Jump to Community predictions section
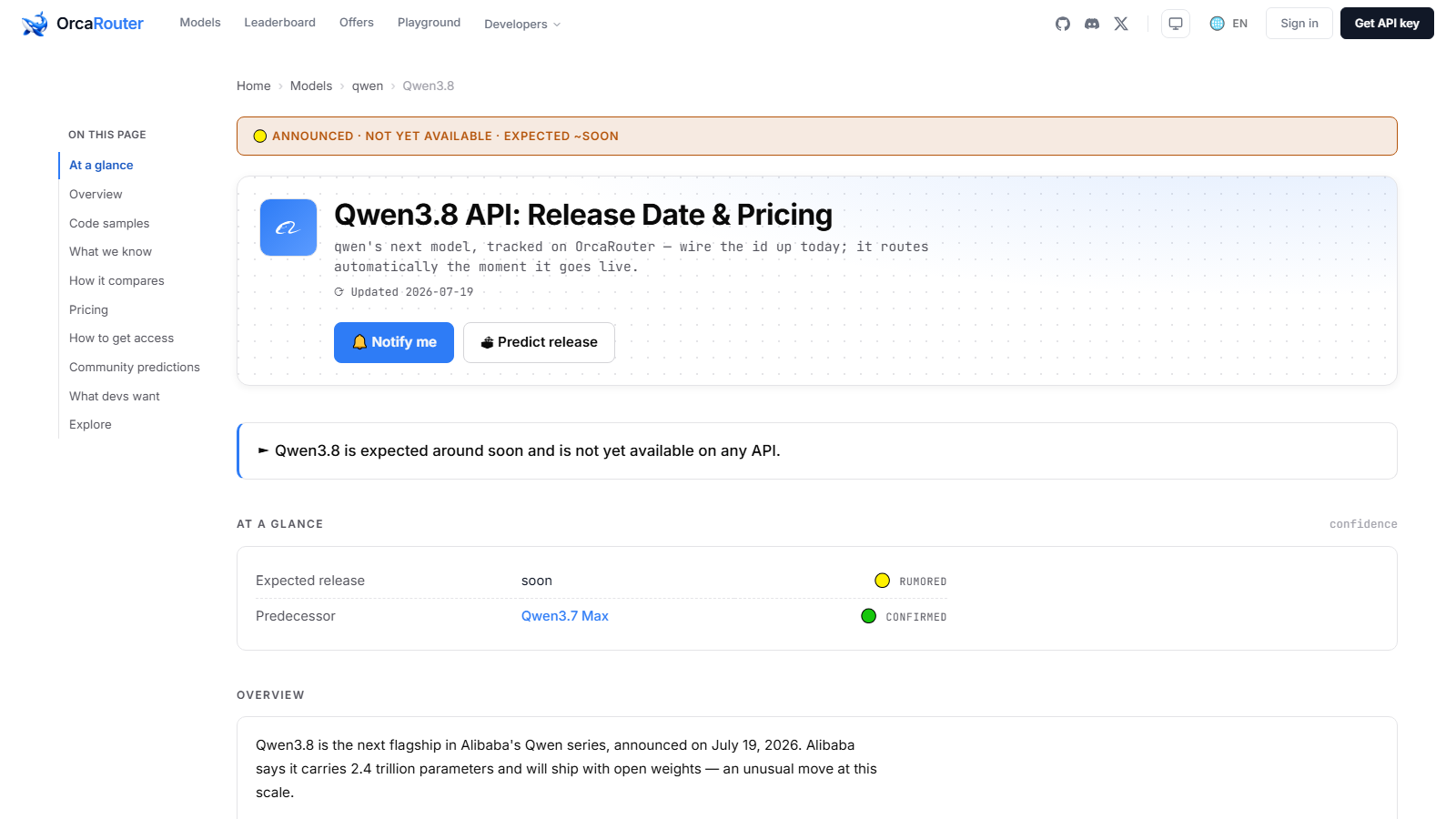 (x=135, y=367)
